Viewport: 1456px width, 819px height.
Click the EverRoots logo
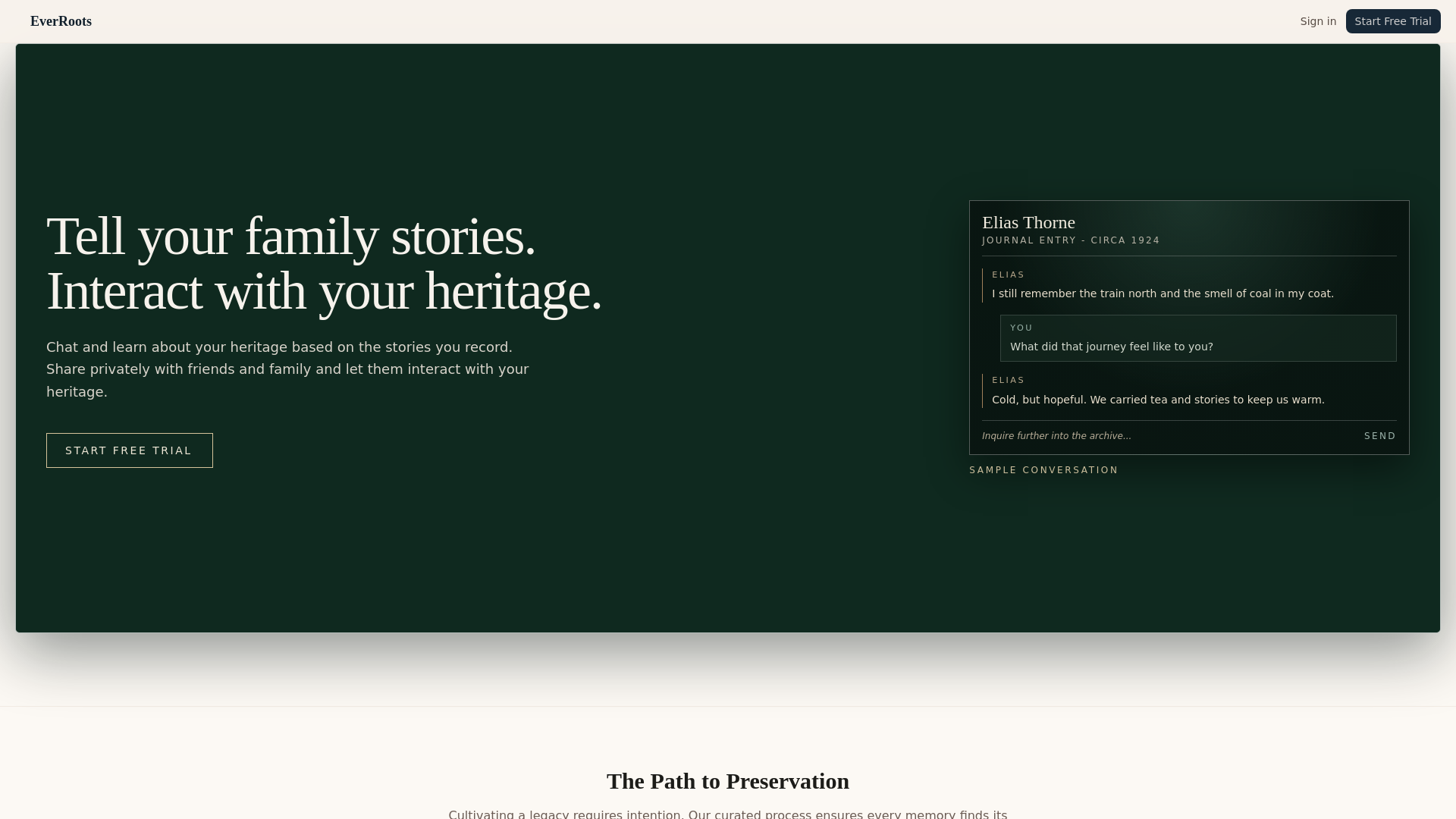click(61, 21)
